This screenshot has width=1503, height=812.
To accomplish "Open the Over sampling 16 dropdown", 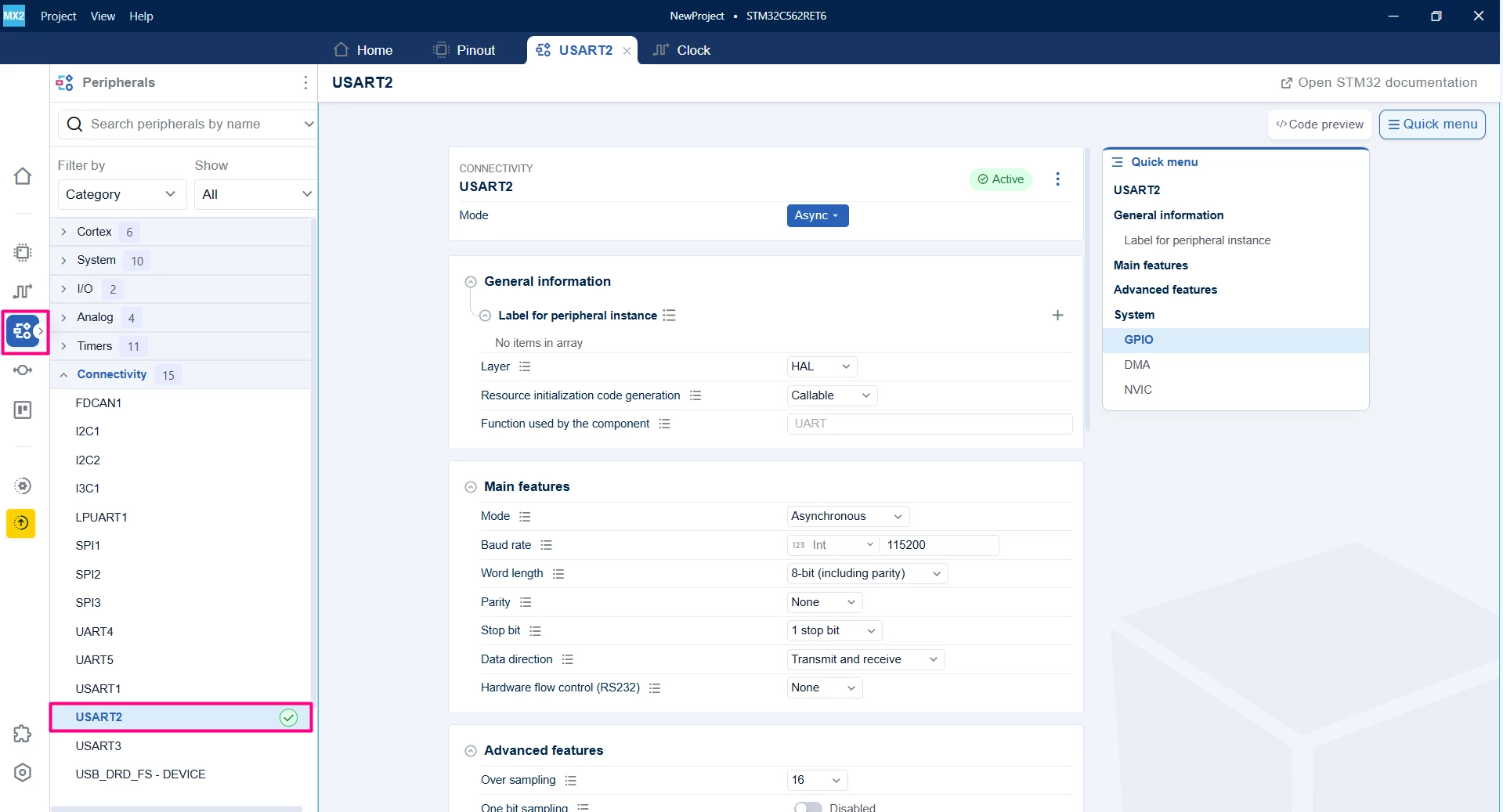I will [817, 780].
